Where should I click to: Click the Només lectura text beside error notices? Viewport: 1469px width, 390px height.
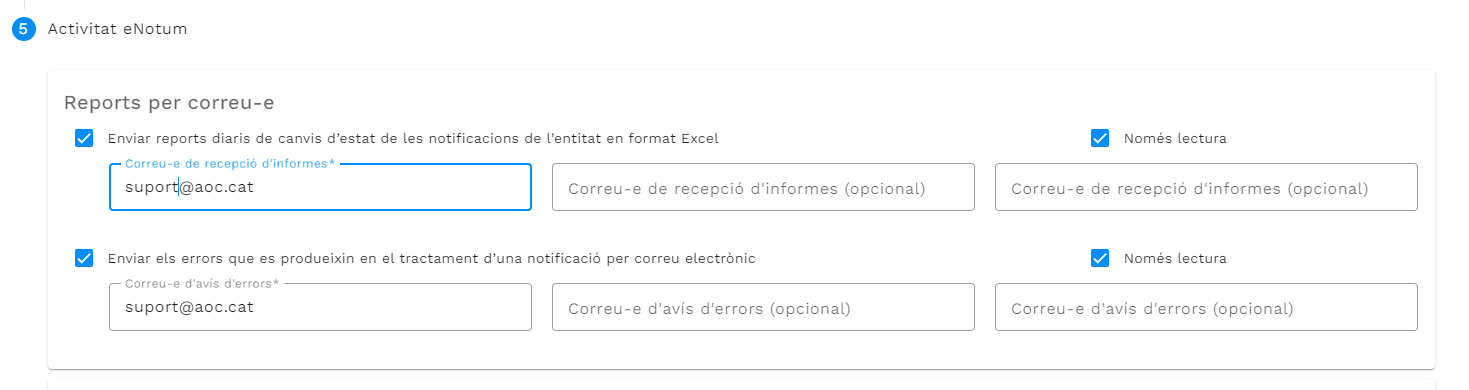[x=1175, y=258]
